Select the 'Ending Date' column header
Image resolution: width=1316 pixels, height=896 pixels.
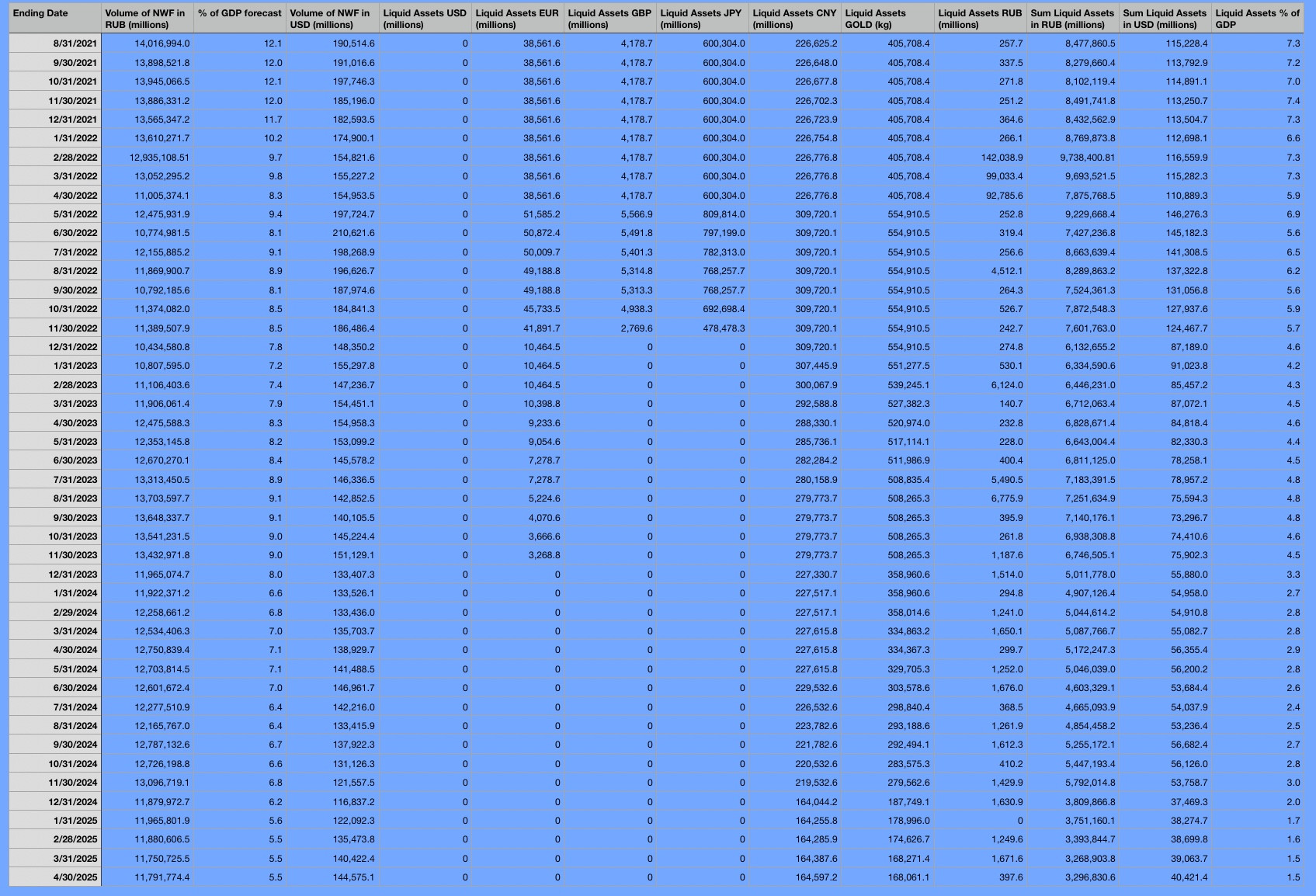[x=55, y=19]
